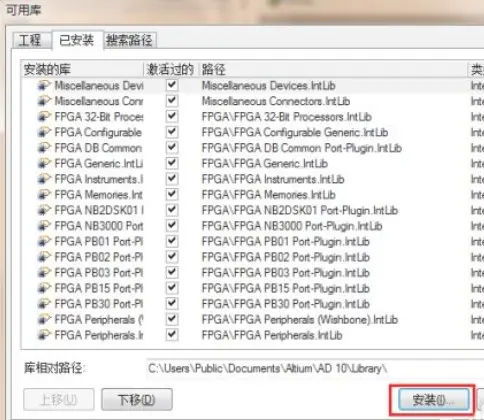Toggle the FPGA PB01 checkbox

pos(172,241)
